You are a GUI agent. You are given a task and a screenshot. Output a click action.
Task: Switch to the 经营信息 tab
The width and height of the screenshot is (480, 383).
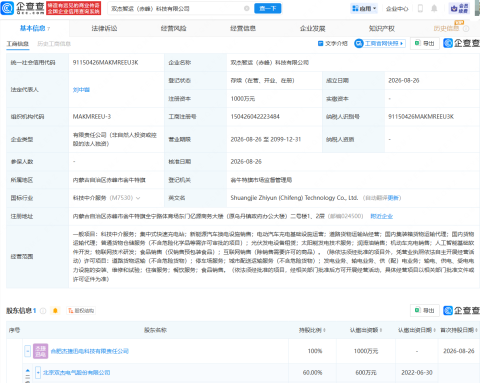pos(243,29)
